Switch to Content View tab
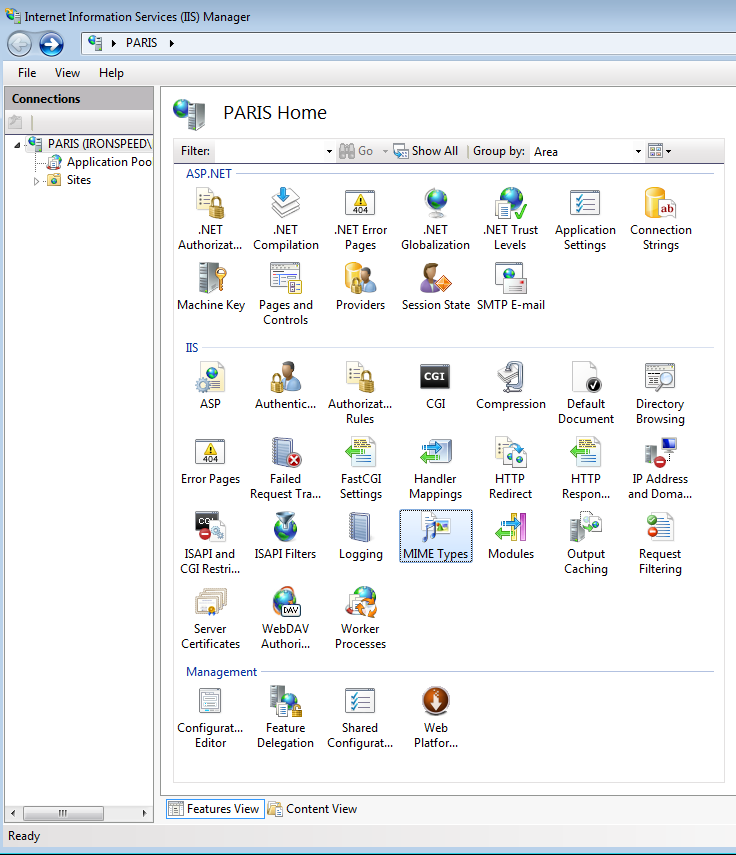 tap(313, 809)
